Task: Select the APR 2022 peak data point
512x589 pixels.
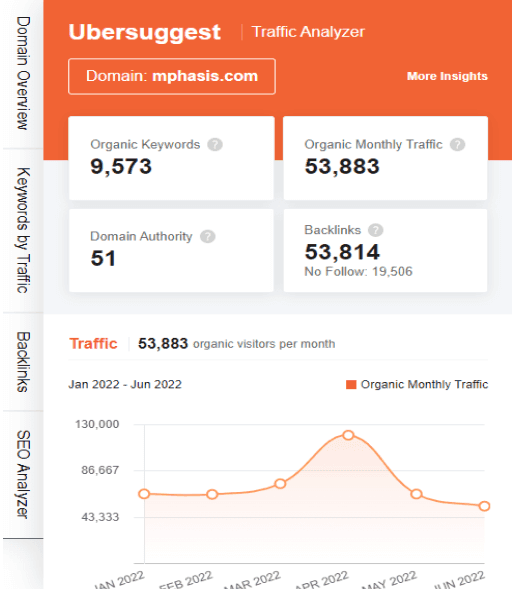Action: 348,435
